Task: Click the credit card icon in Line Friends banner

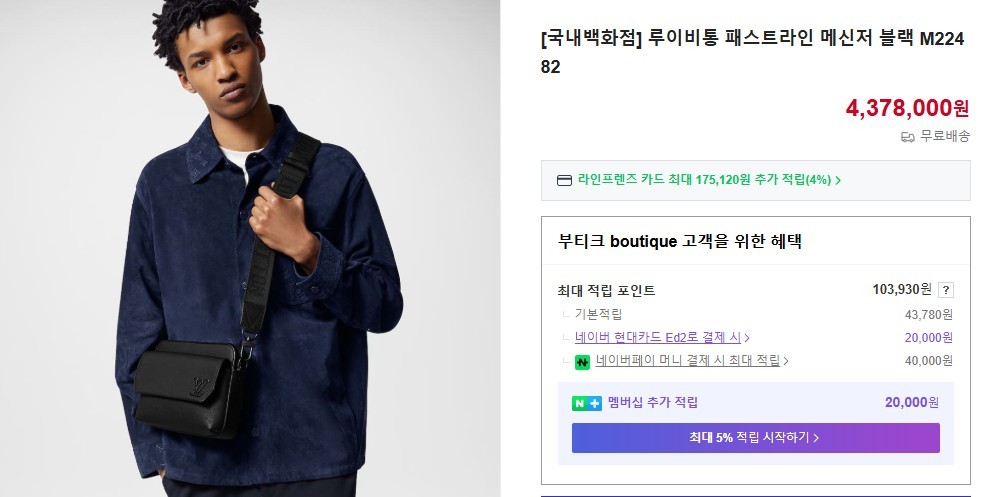Action: pos(564,181)
